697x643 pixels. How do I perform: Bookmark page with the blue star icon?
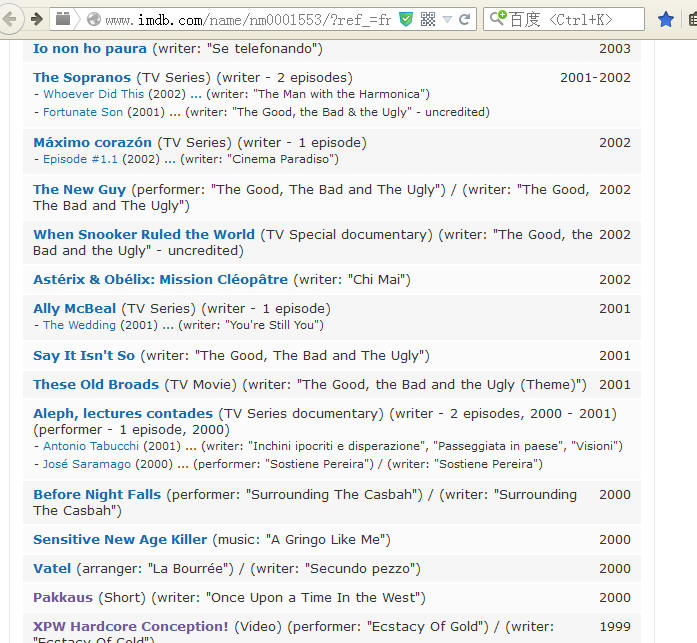(665, 20)
